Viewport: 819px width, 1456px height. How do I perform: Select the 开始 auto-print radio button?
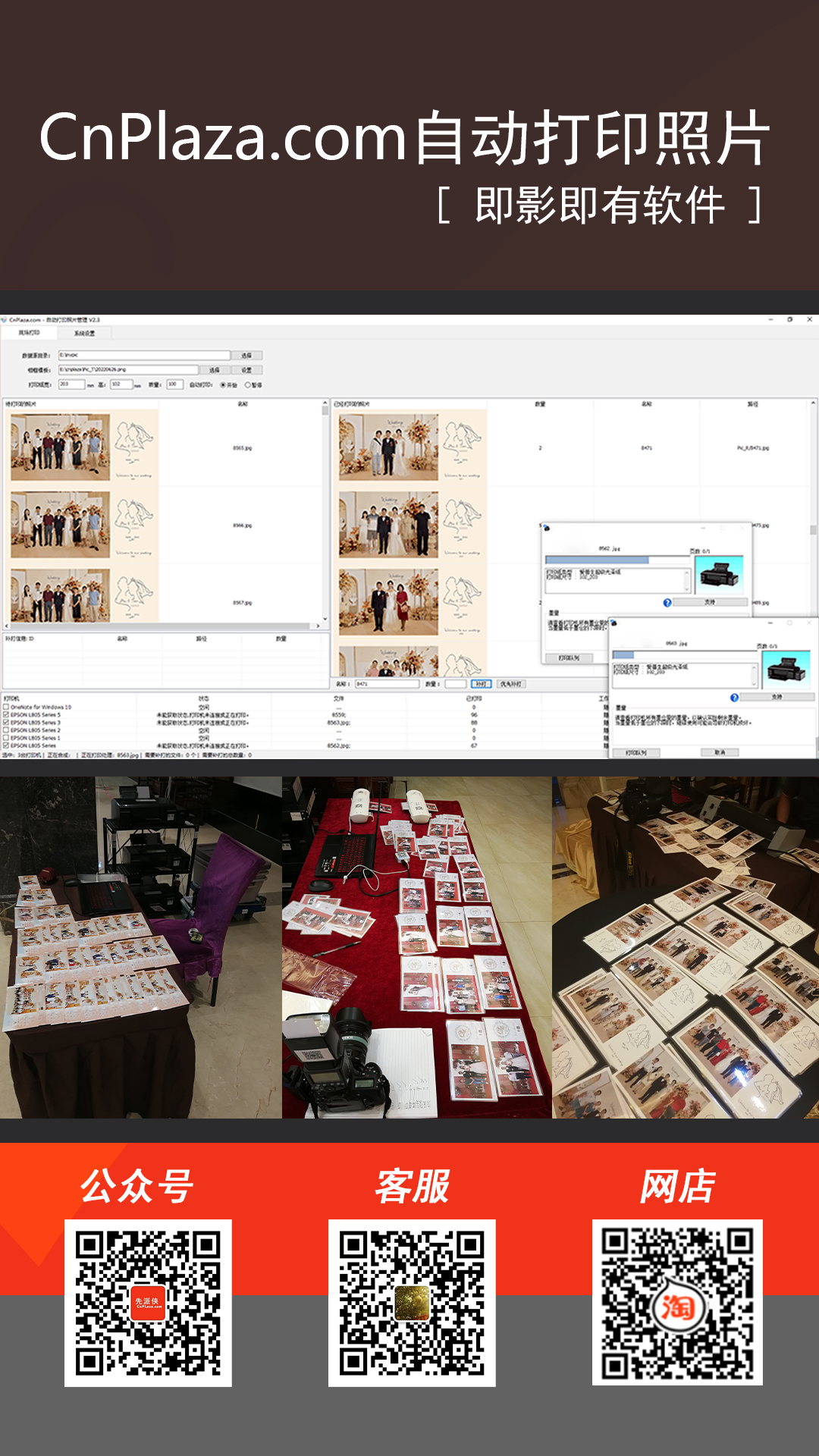click(x=223, y=385)
